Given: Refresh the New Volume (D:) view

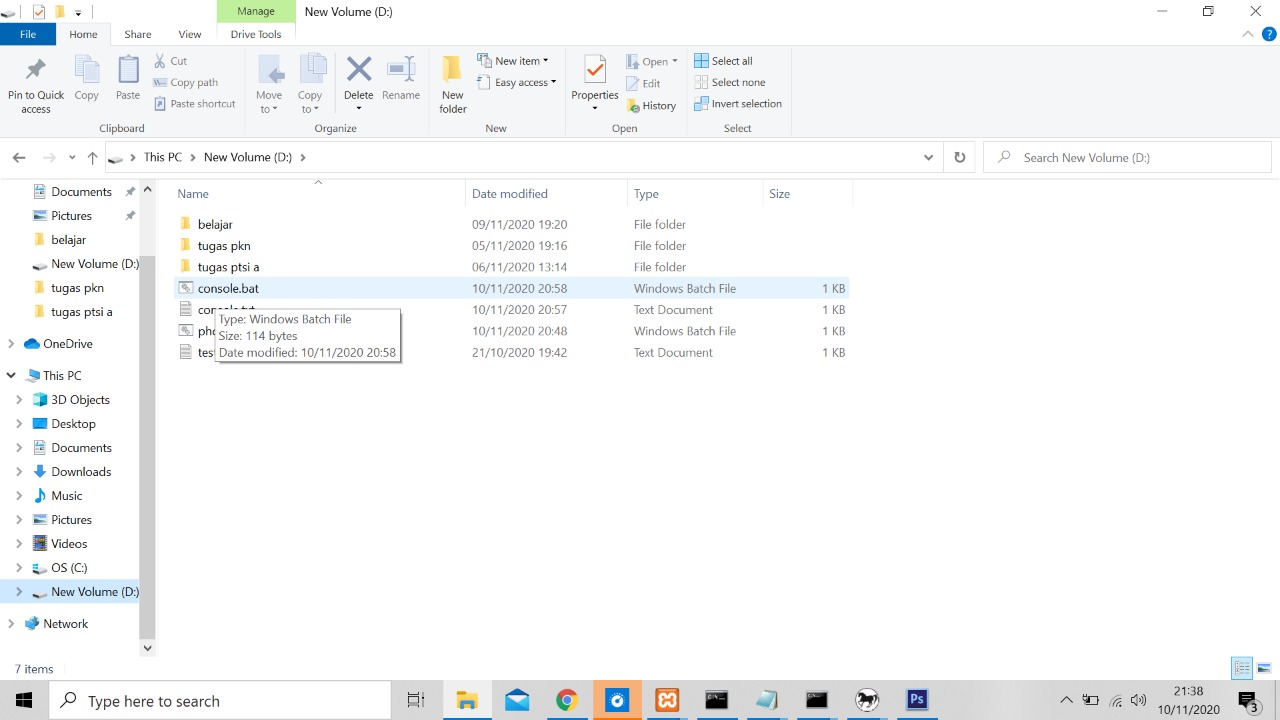Looking at the screenshot, I should [x=959, y=157].
